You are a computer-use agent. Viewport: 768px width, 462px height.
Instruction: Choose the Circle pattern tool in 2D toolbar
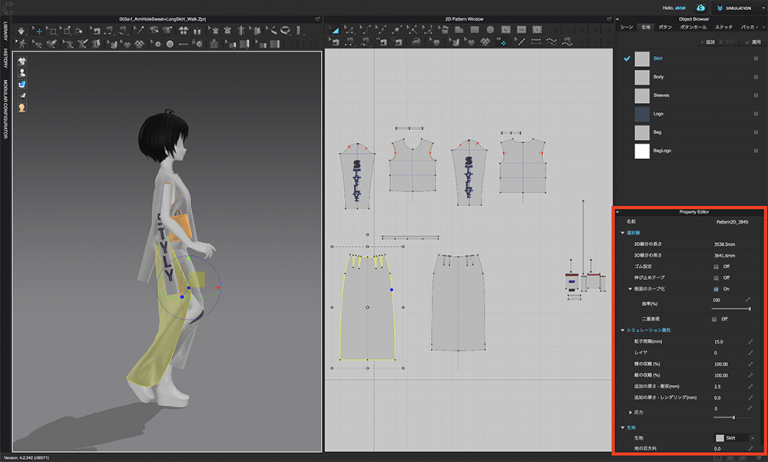[x=490, y=30]
